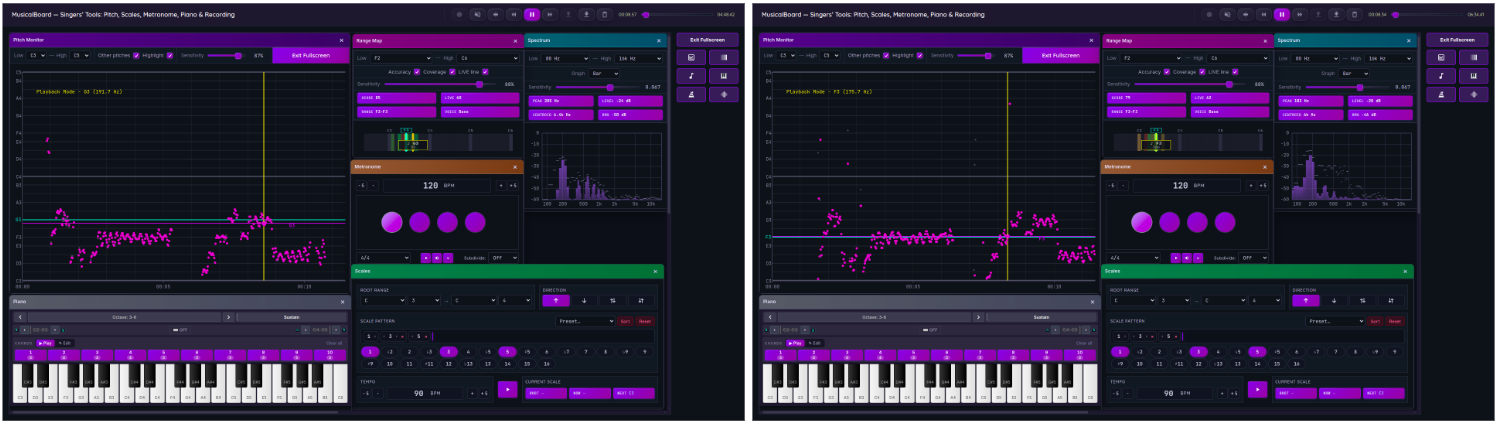1498x425 pixels.
Task: Start the scale with left window's Scales play button
Action: pyautogui.click(x=507, y=389)
